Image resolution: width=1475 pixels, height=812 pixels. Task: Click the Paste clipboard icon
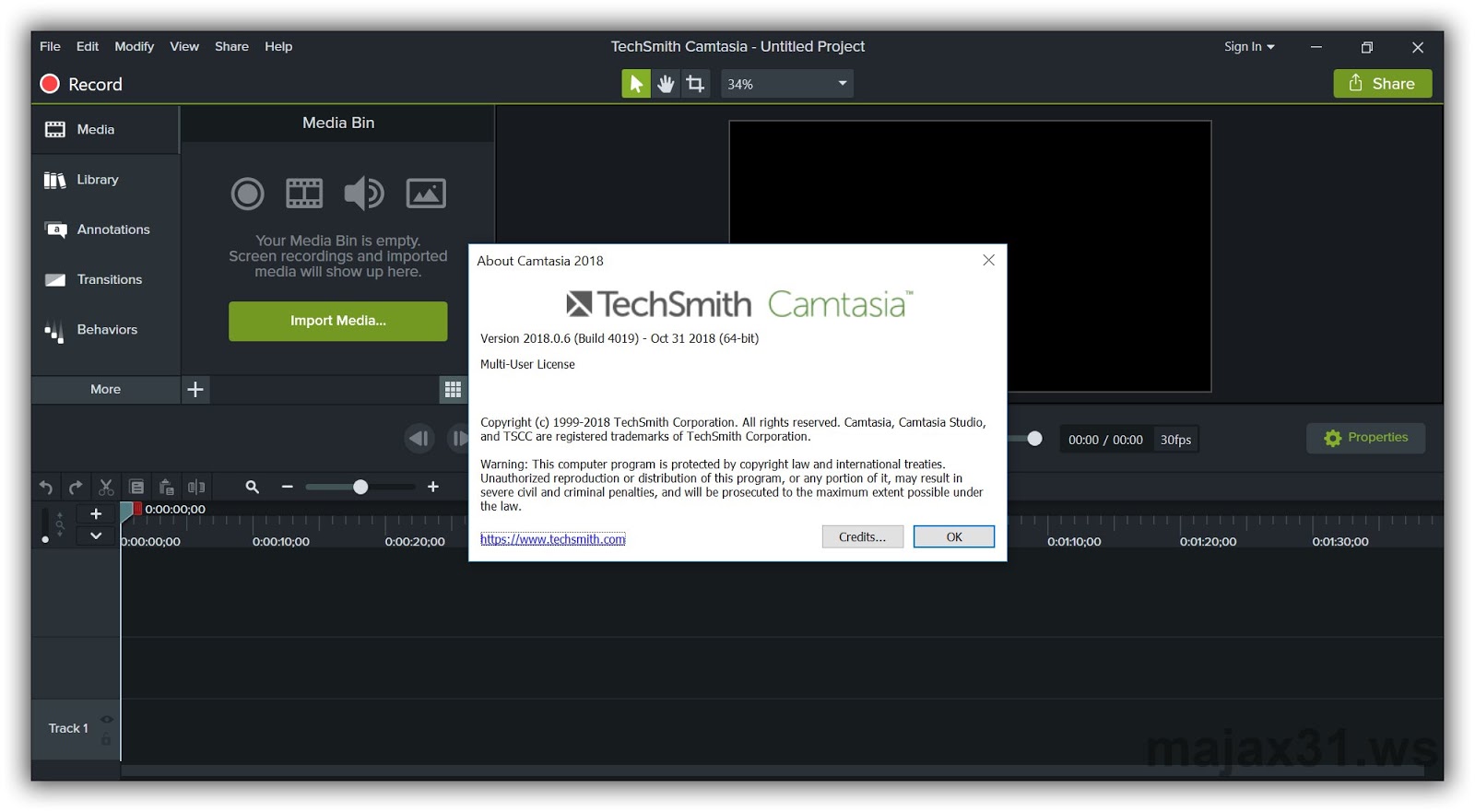coord(167,487)
